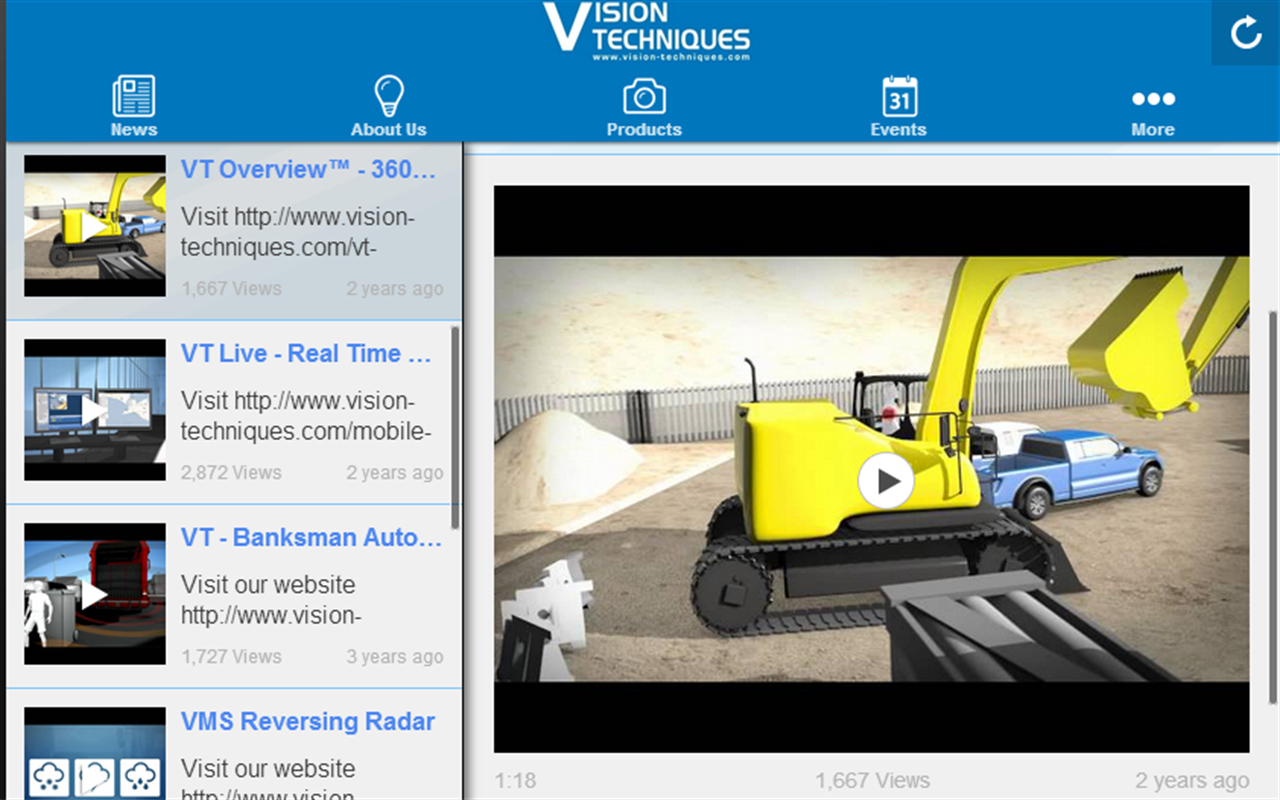This screenshot has height=800, width=1280.
Task: Open the VMS Reversing Radar video link
Action: click(306, 722)
